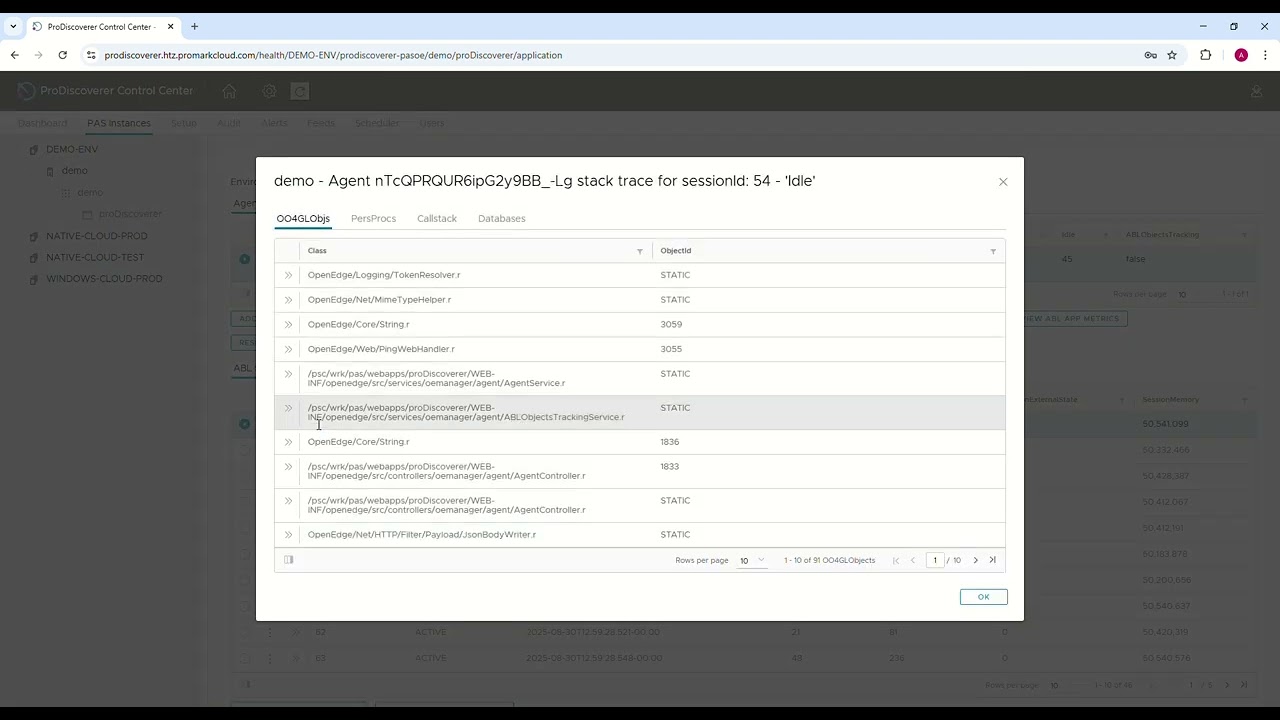Click the OK button in the dialog

[x=983, y=597]
